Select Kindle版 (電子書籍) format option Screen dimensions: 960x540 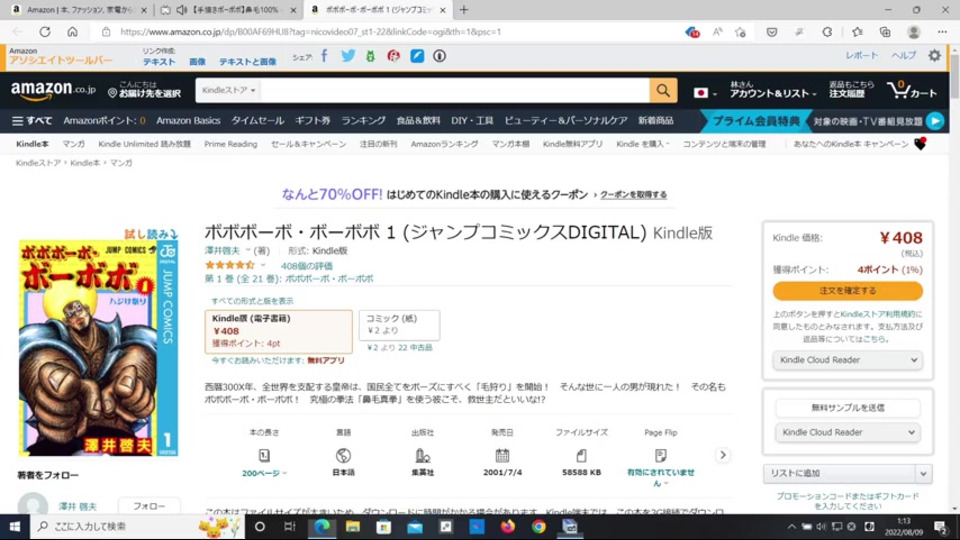(279, 332)
